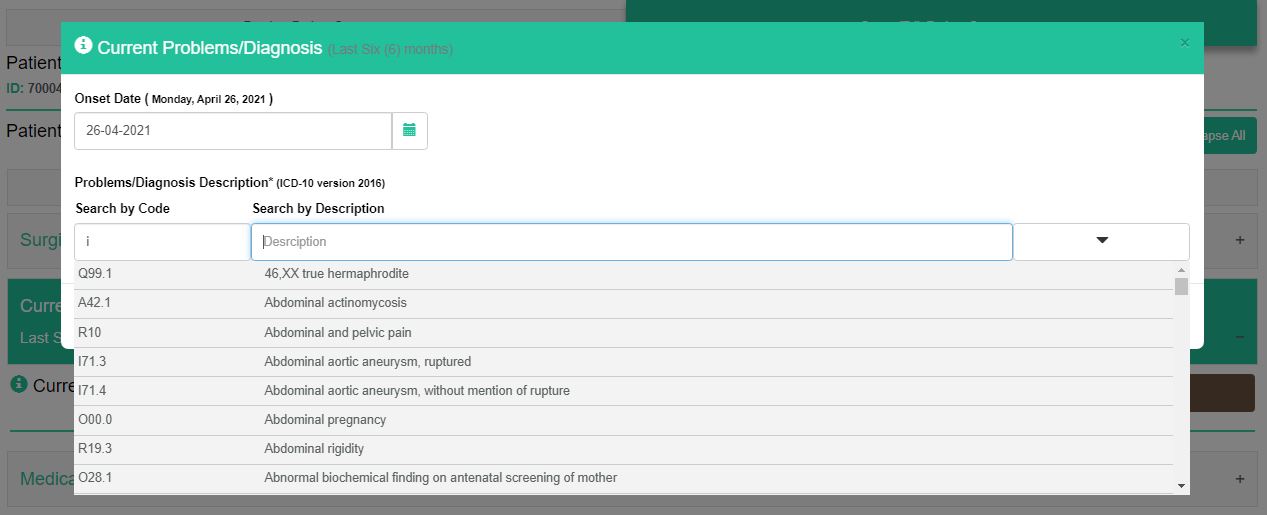Click scroll down arrow in results list

(x=1181, y=485)
